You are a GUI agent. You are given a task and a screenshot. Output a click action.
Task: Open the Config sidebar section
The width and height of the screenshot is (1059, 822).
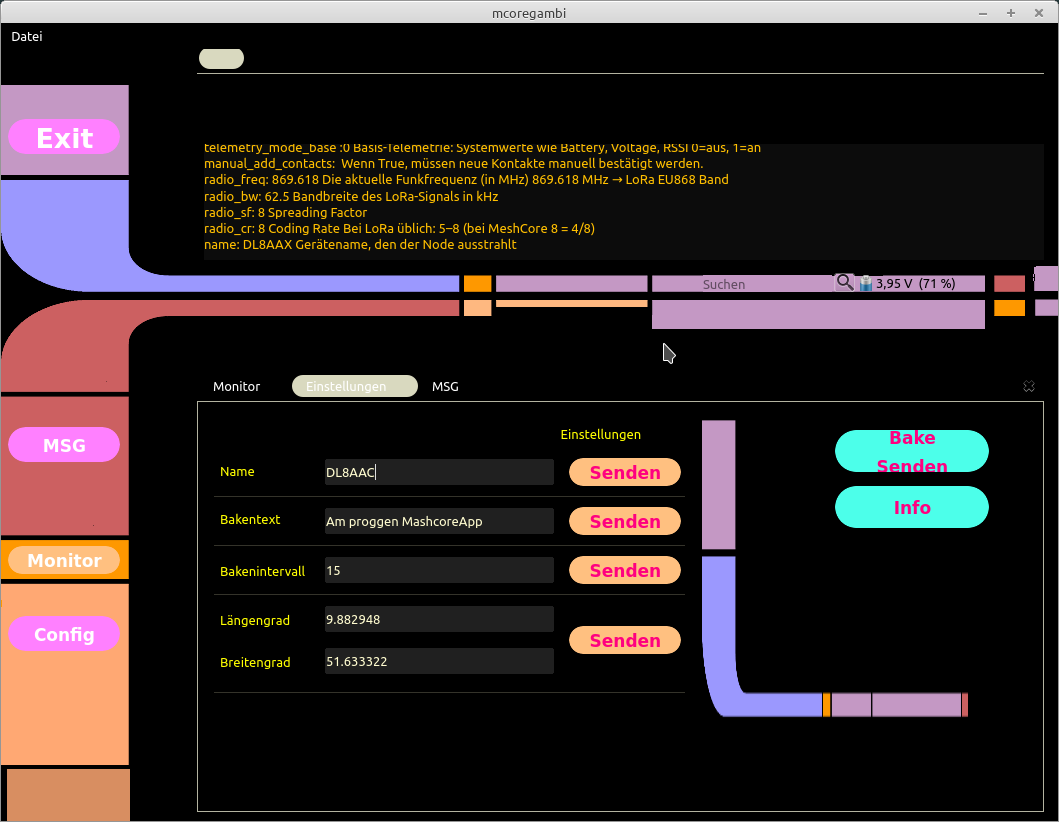pyautogui.click(x=64, y=634)
